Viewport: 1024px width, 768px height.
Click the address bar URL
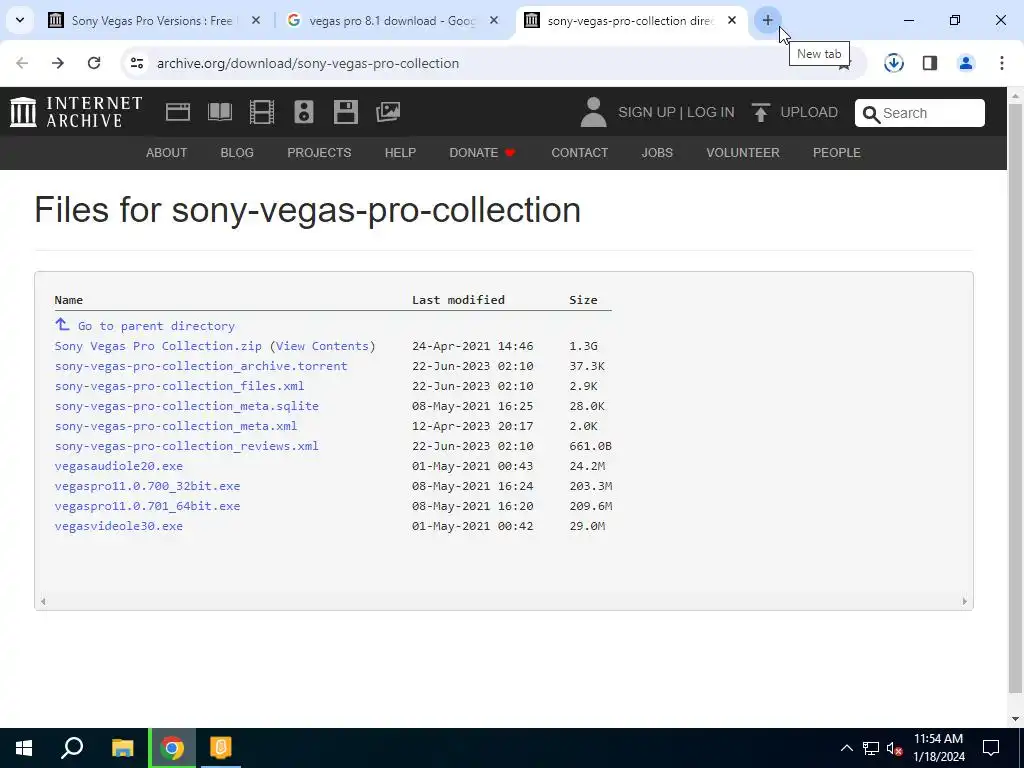click(308, 63)
